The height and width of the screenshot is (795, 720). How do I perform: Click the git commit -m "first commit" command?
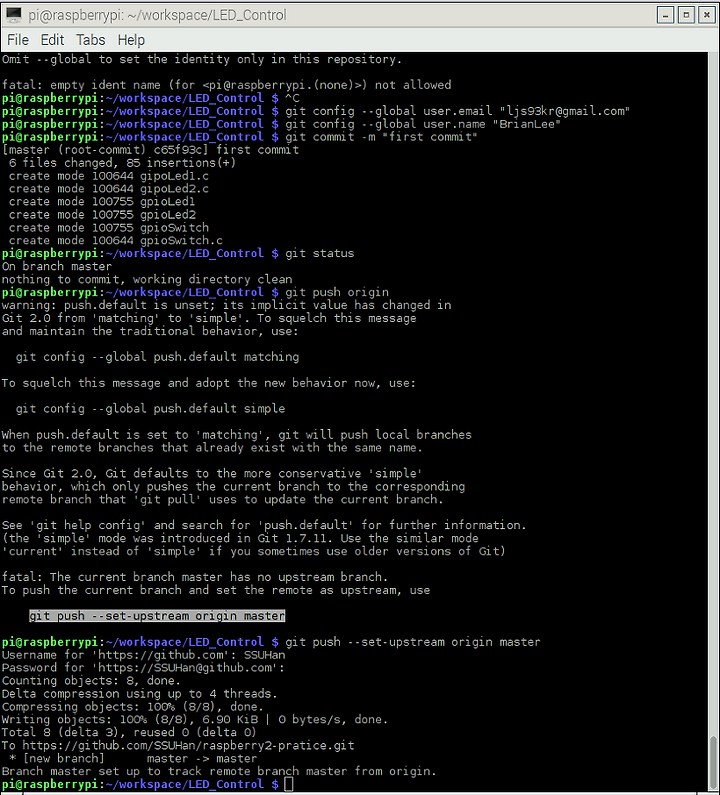point(381,137)
